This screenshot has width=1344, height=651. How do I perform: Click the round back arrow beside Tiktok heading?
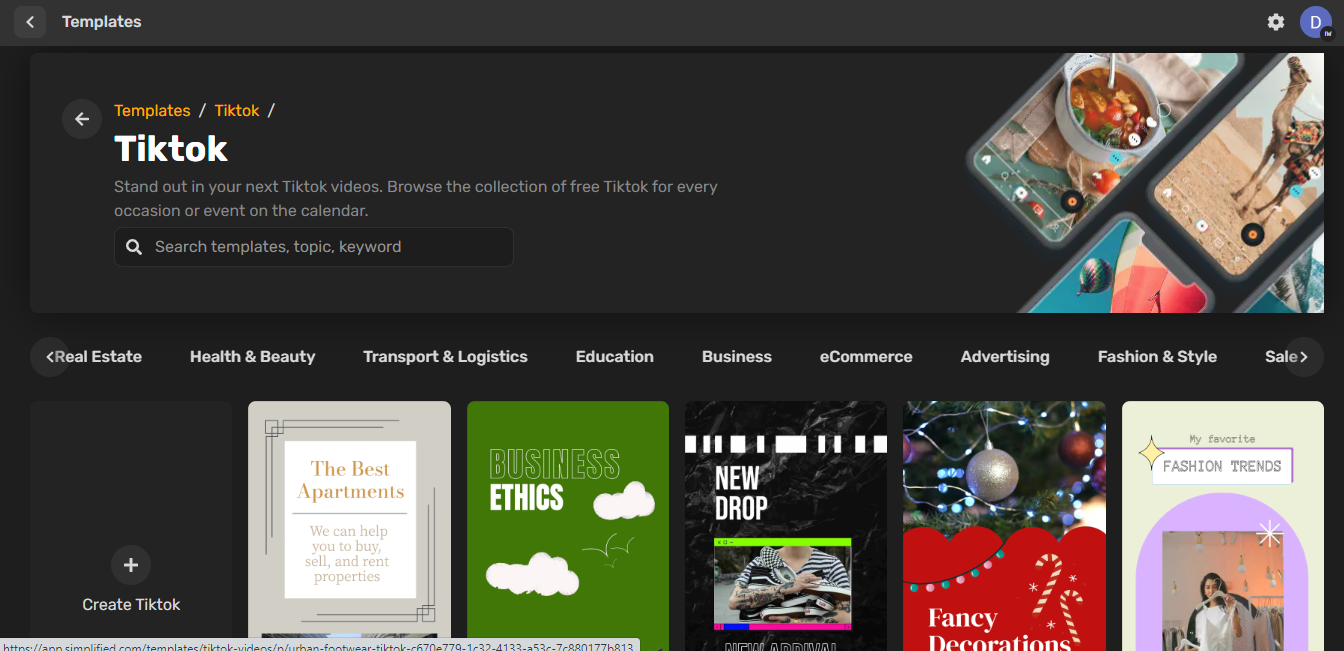pyautogui.click(x=82, y=119)
